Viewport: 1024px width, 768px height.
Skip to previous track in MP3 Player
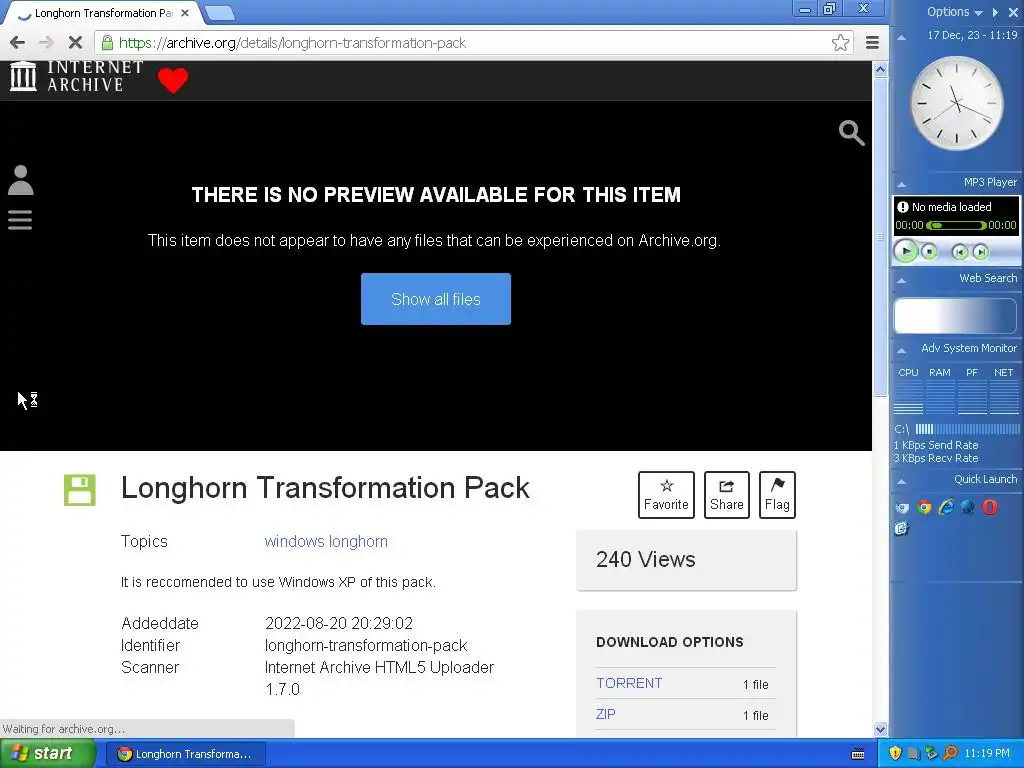(x=959, y=252)
